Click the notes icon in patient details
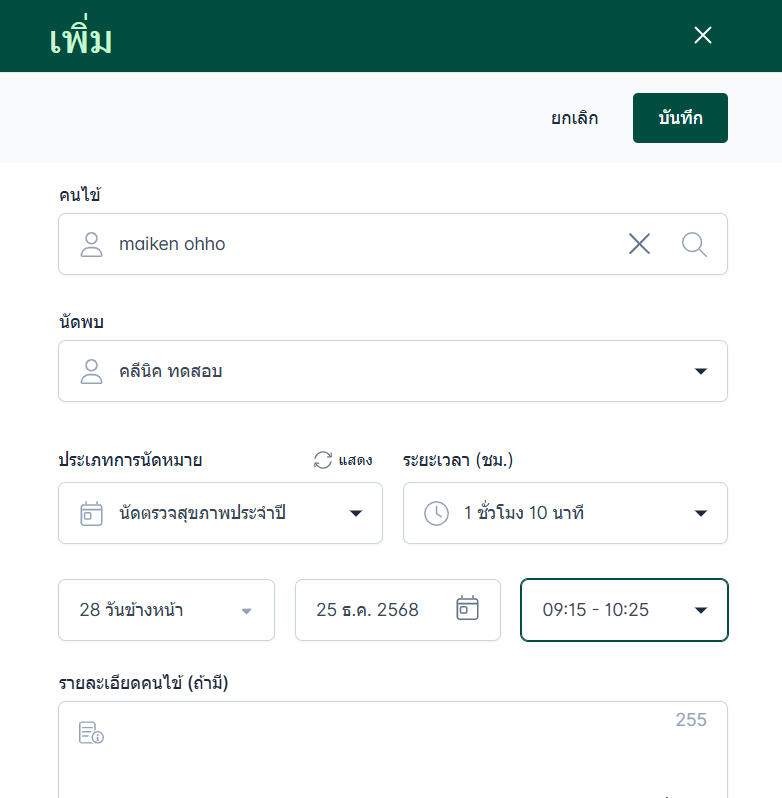 [92, 733]
